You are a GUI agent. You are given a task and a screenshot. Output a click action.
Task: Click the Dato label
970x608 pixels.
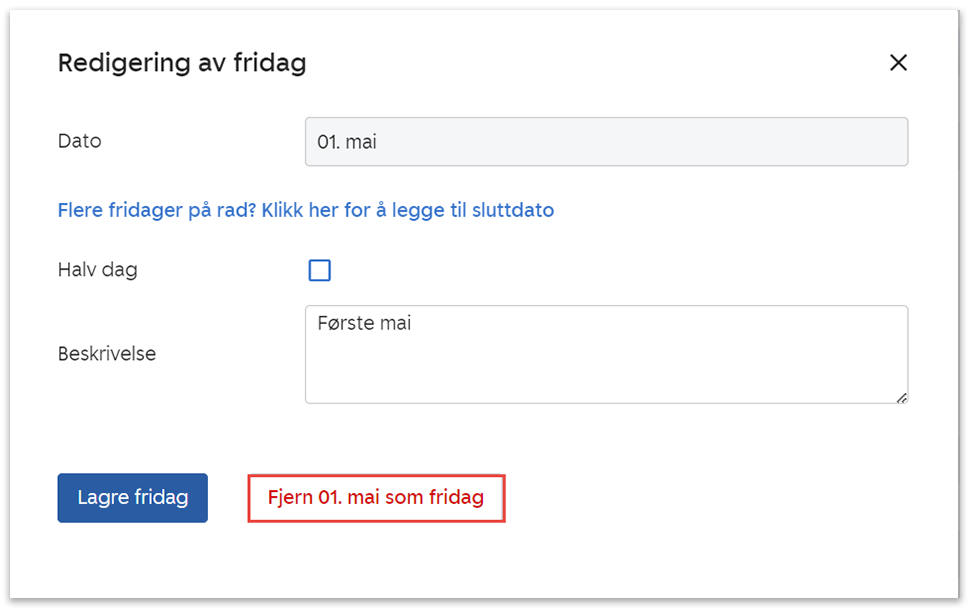(80, 141)
